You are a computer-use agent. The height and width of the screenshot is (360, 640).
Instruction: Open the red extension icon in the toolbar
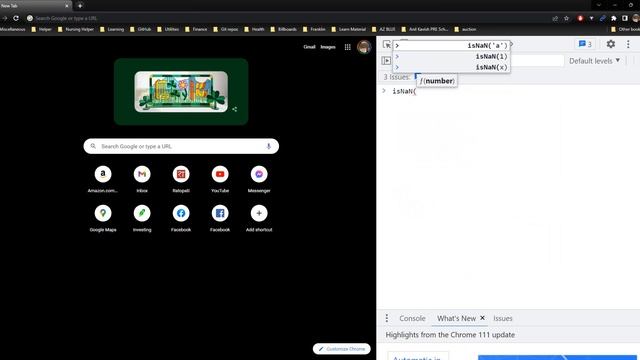coord(580,18)
